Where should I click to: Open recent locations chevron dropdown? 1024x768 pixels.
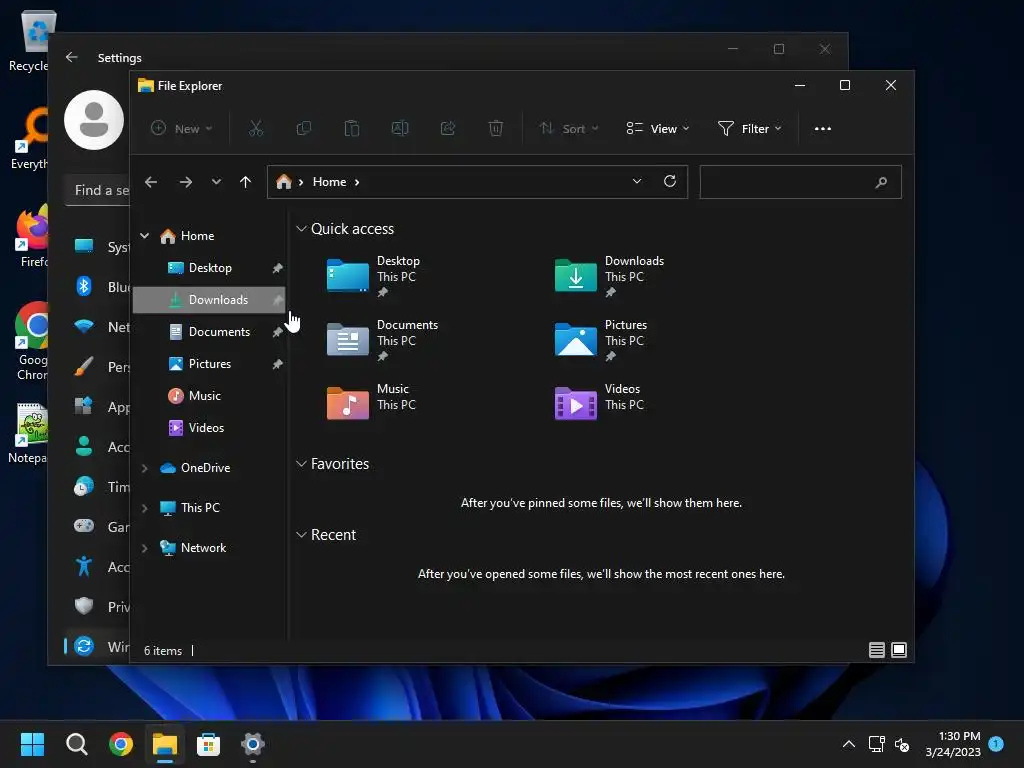[x=216, y=182]
